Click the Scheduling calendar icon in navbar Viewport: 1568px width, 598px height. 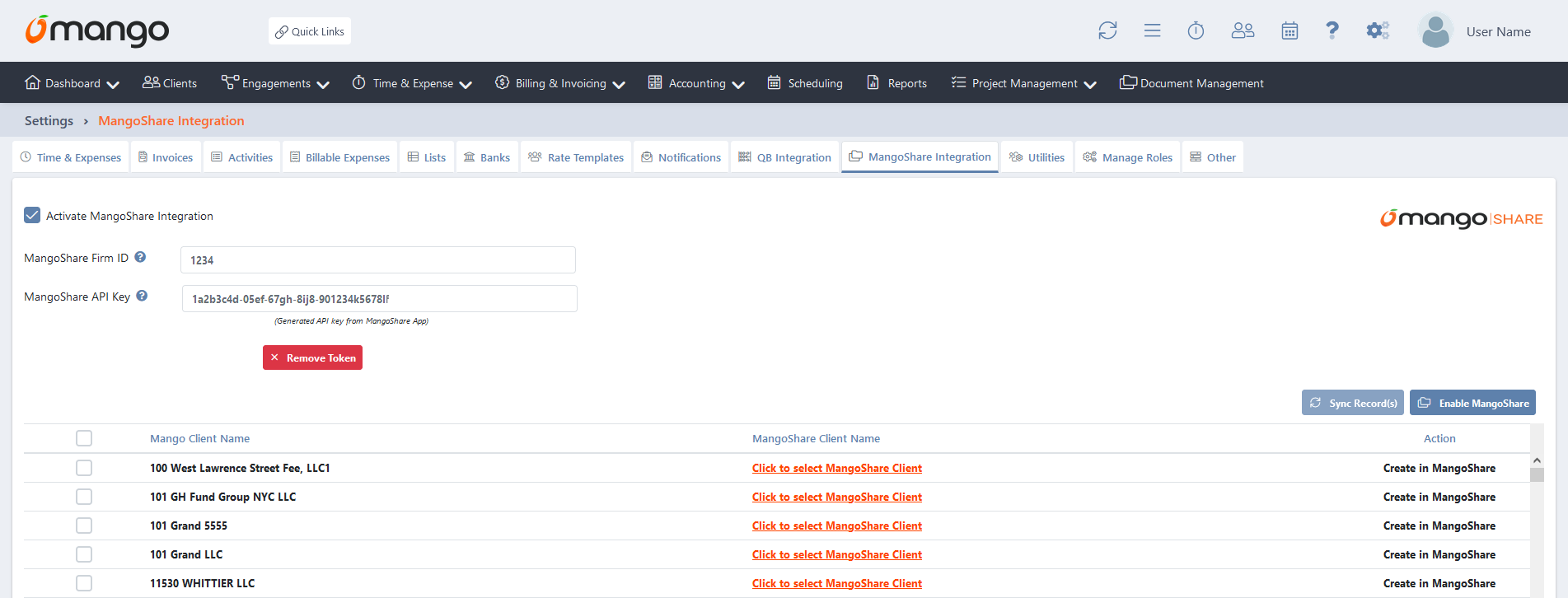(x=775, y=82)
